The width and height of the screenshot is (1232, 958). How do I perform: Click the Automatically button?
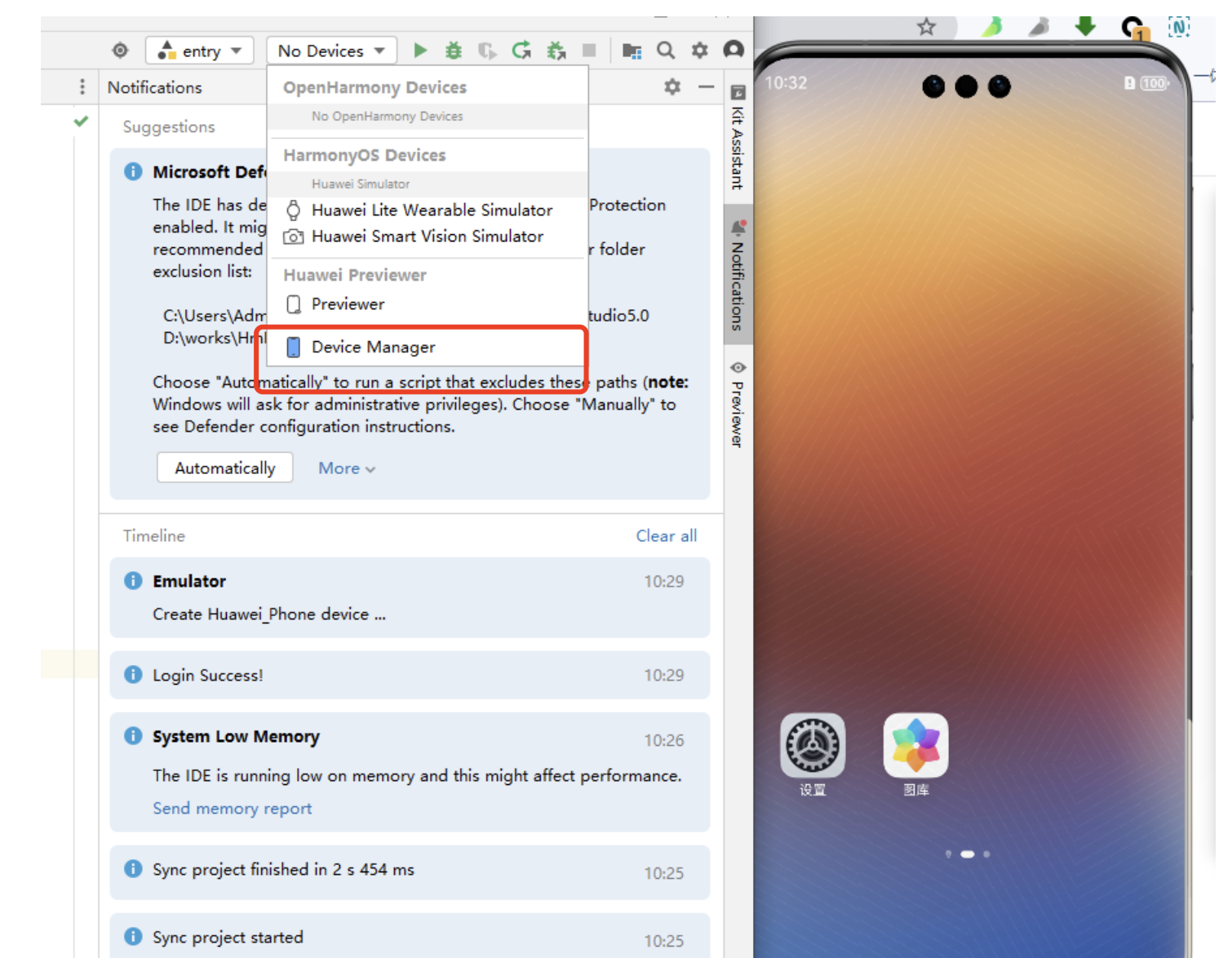225,468
